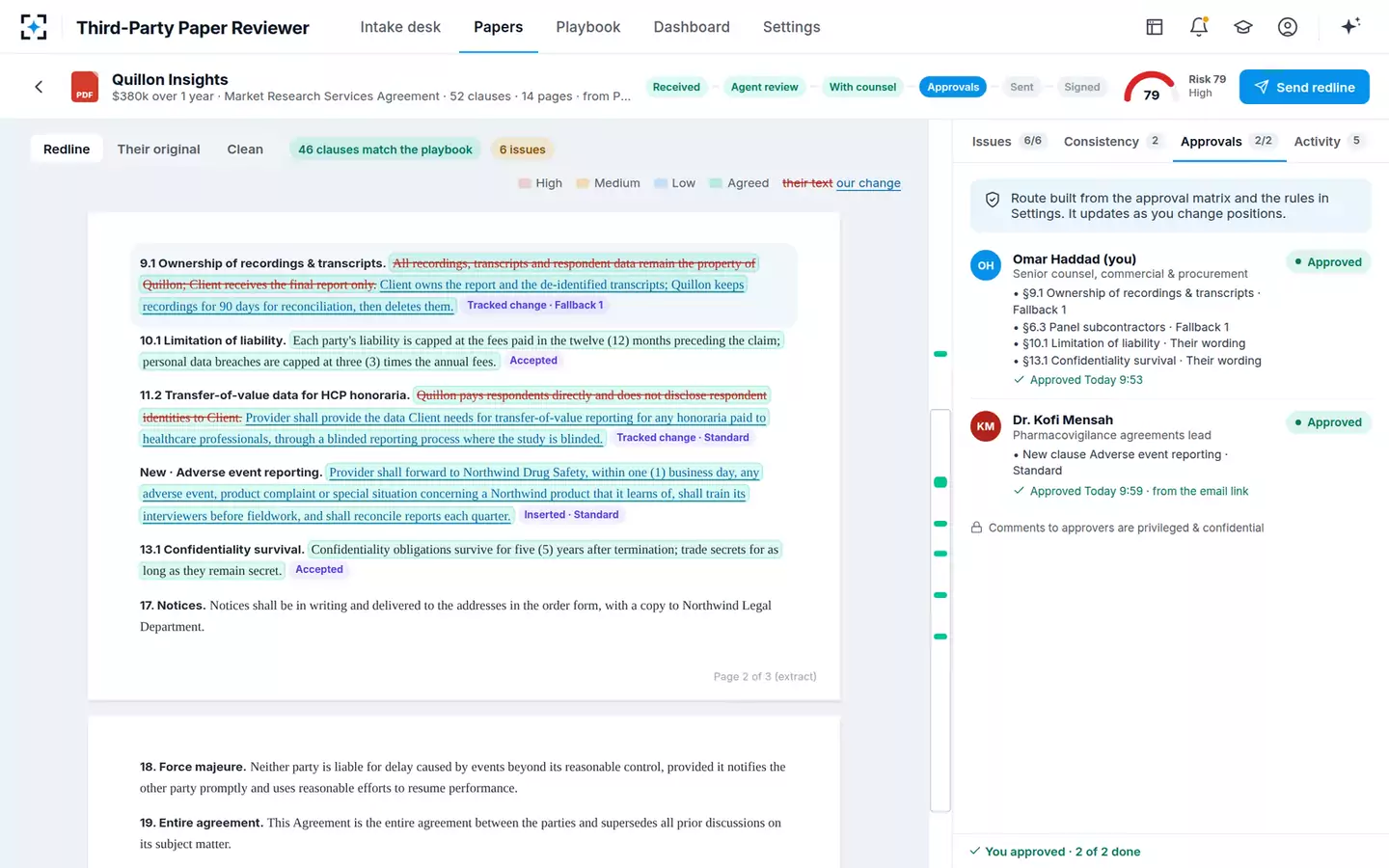
Task: Click the OH avatar for Omar Haddad
Action: coord(986,265)
